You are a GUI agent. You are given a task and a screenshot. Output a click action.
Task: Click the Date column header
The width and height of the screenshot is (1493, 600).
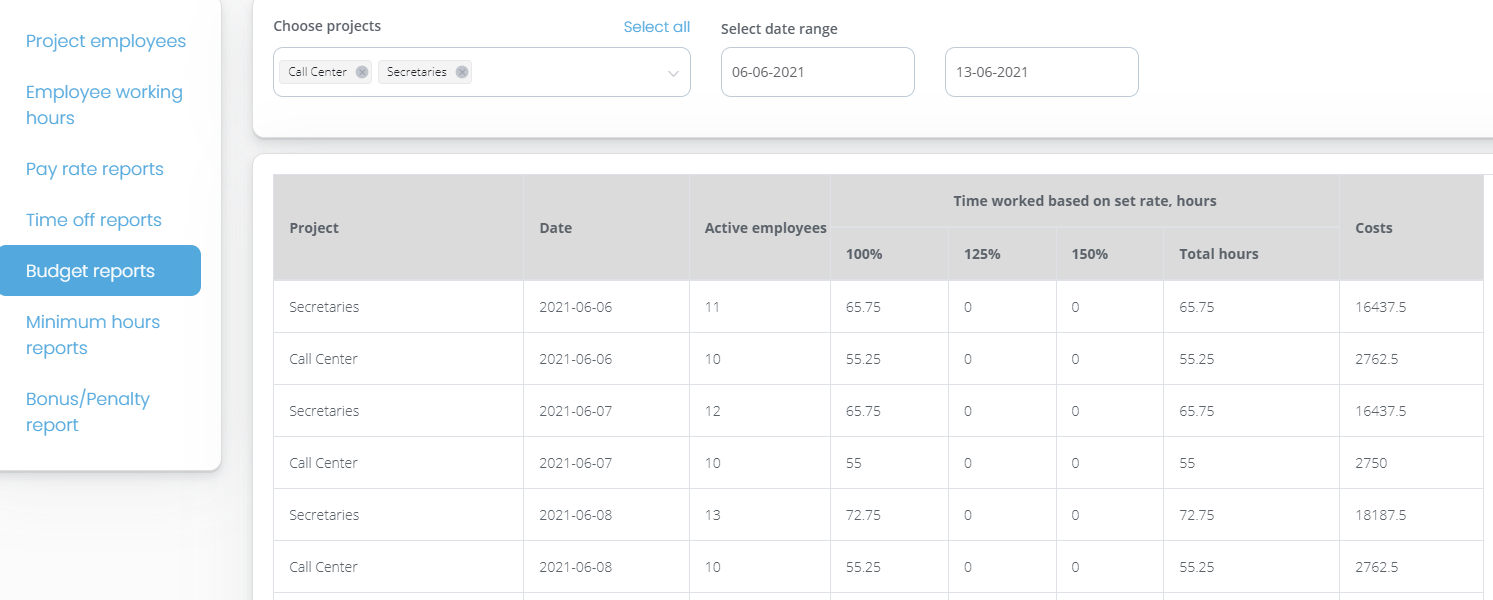pyautogui.click(x=606, y=228)
